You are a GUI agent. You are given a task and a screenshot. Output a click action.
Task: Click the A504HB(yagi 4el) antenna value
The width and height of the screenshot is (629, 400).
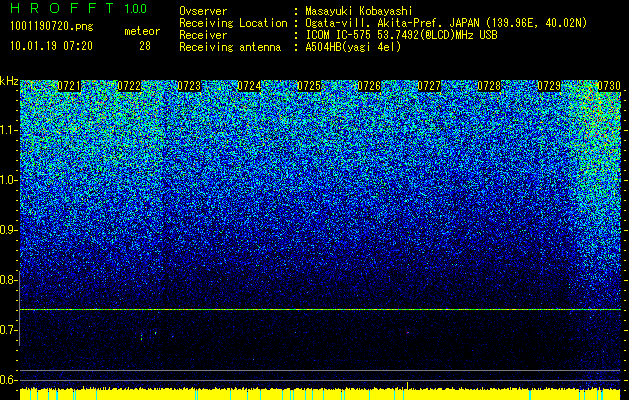click(x=353, y=47)
